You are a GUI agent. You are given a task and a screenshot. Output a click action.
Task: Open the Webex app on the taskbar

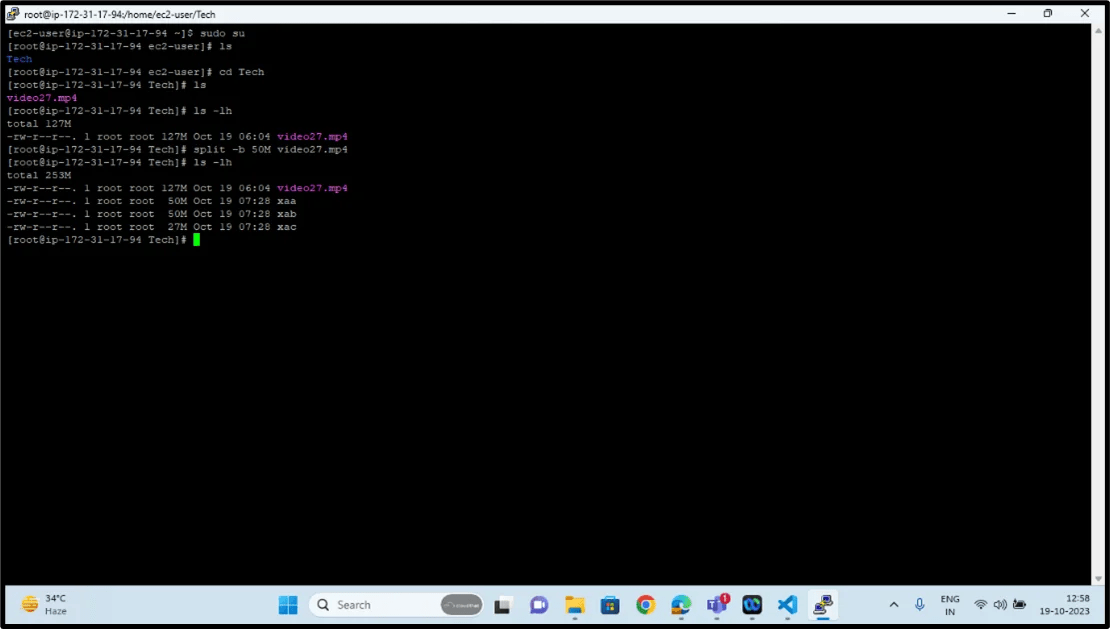point(752,605)
